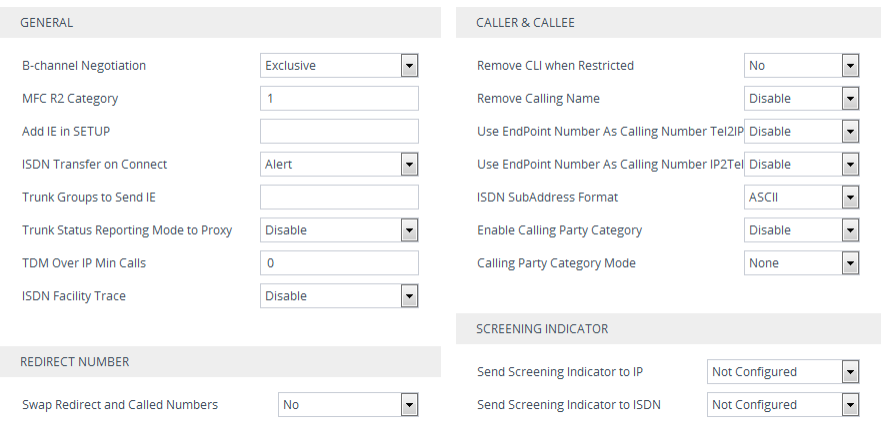Open Send Screening Indicator to IP dropdown
Image resolution: width=885 pixels, height=424 pixels.
tap(783, 372)
